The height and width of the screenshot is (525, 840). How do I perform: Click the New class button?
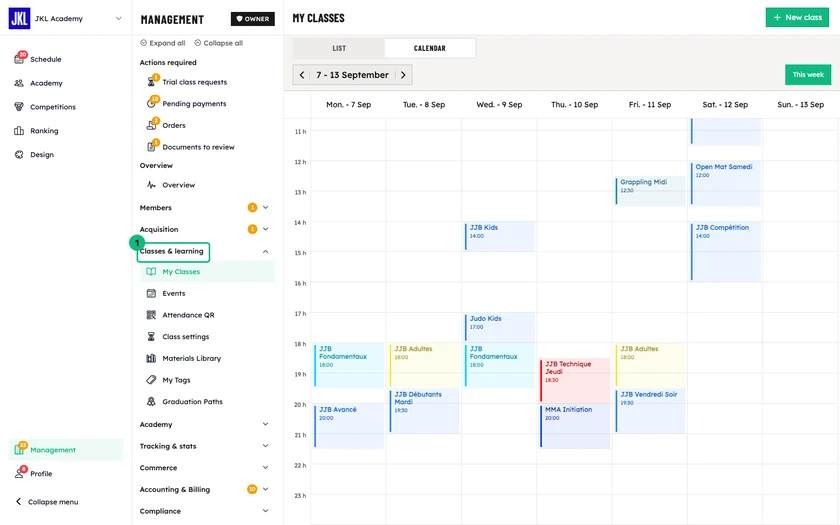tap(797, 18)
